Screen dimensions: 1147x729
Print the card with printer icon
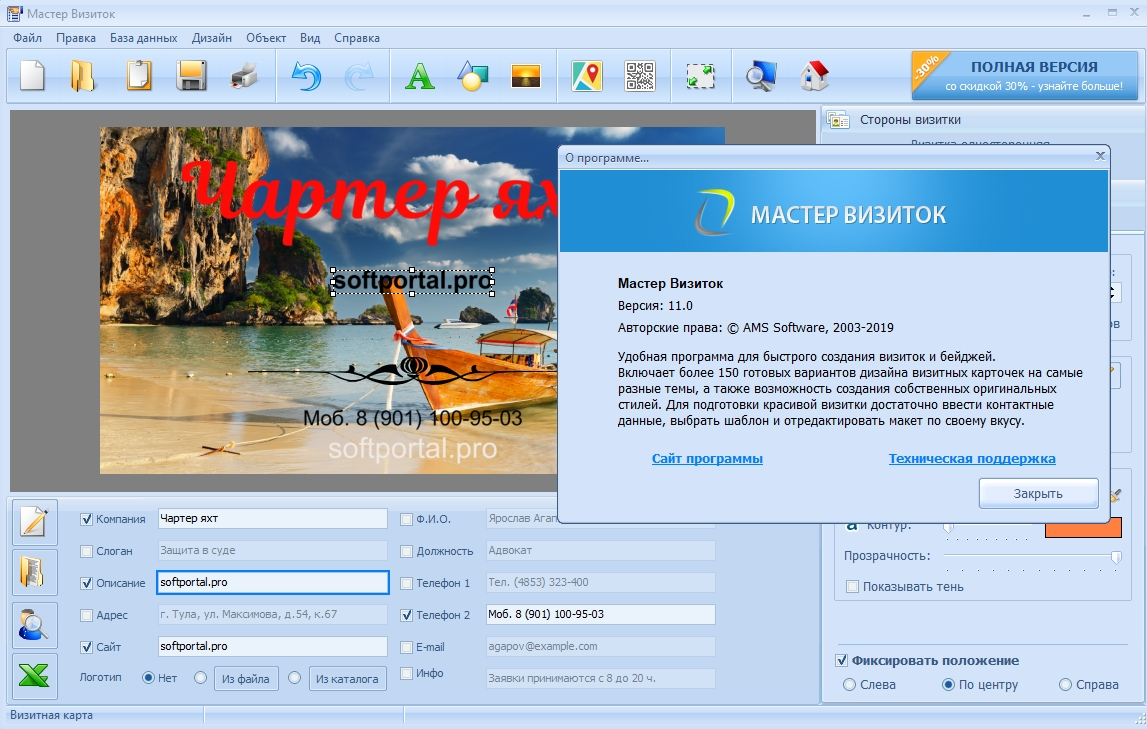point(244,76)
